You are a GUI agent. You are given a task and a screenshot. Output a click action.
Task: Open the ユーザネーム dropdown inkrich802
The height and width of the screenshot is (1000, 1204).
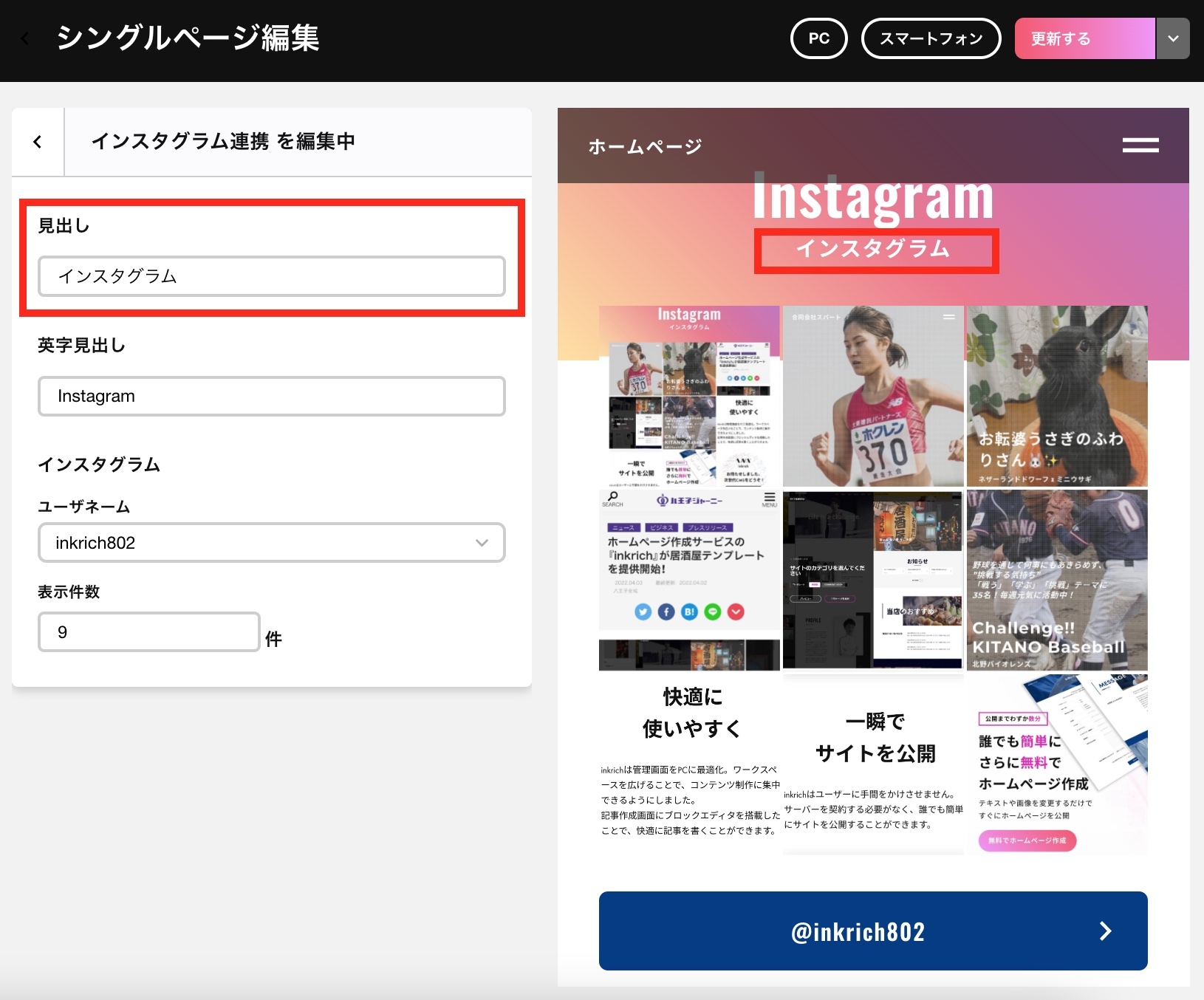coord(272,543)
